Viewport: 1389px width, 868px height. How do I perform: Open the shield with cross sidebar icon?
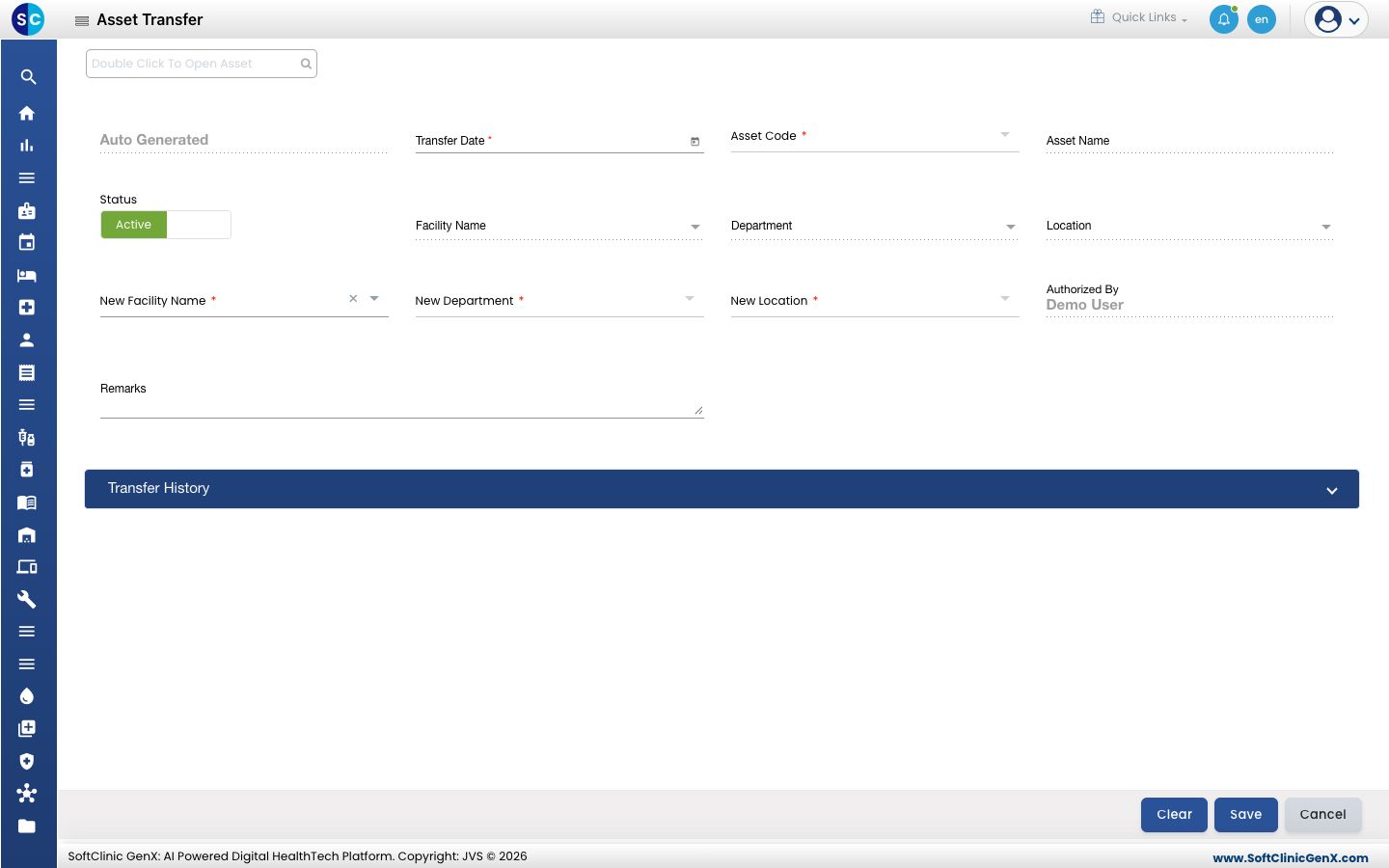tap(27, 761)
